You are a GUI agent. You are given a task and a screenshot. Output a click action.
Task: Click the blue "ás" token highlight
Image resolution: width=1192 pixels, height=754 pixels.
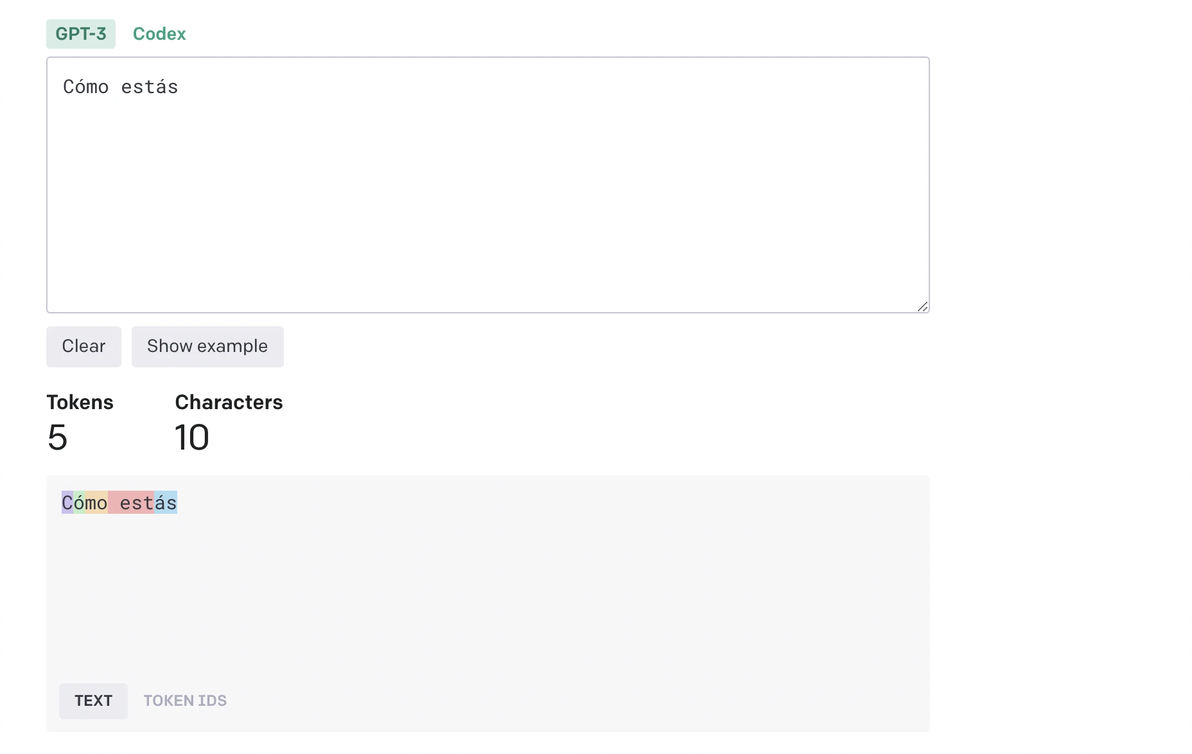(165, 503)
